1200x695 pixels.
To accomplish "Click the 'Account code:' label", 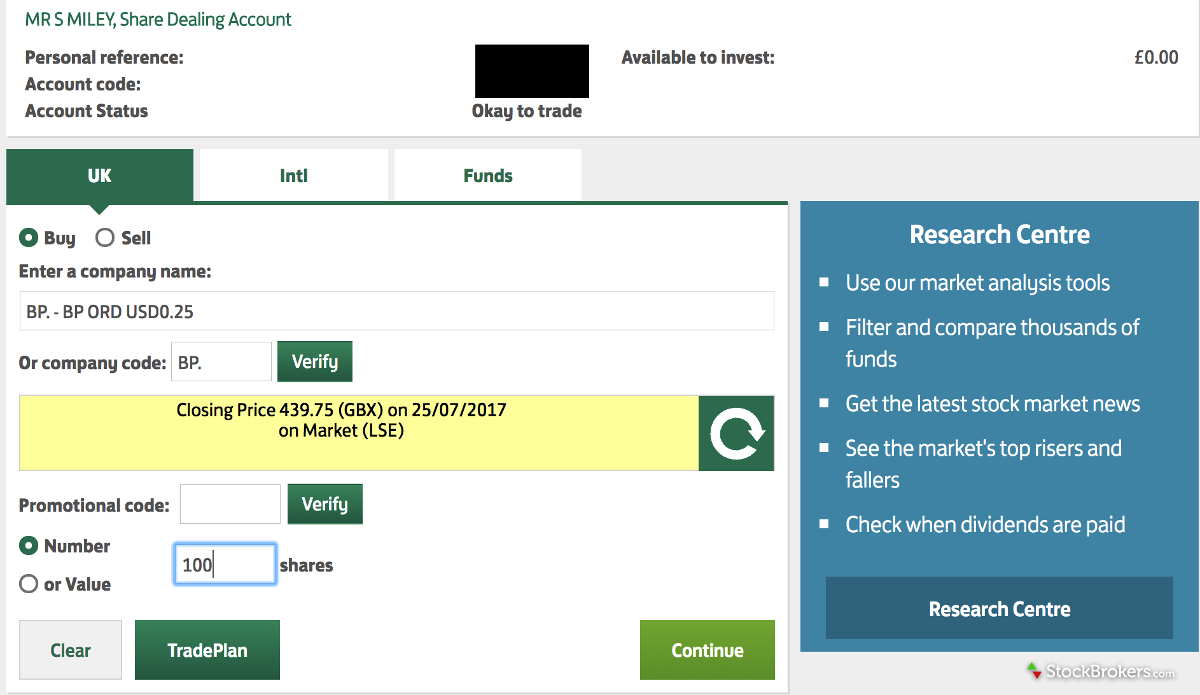I will click(83, 85).
